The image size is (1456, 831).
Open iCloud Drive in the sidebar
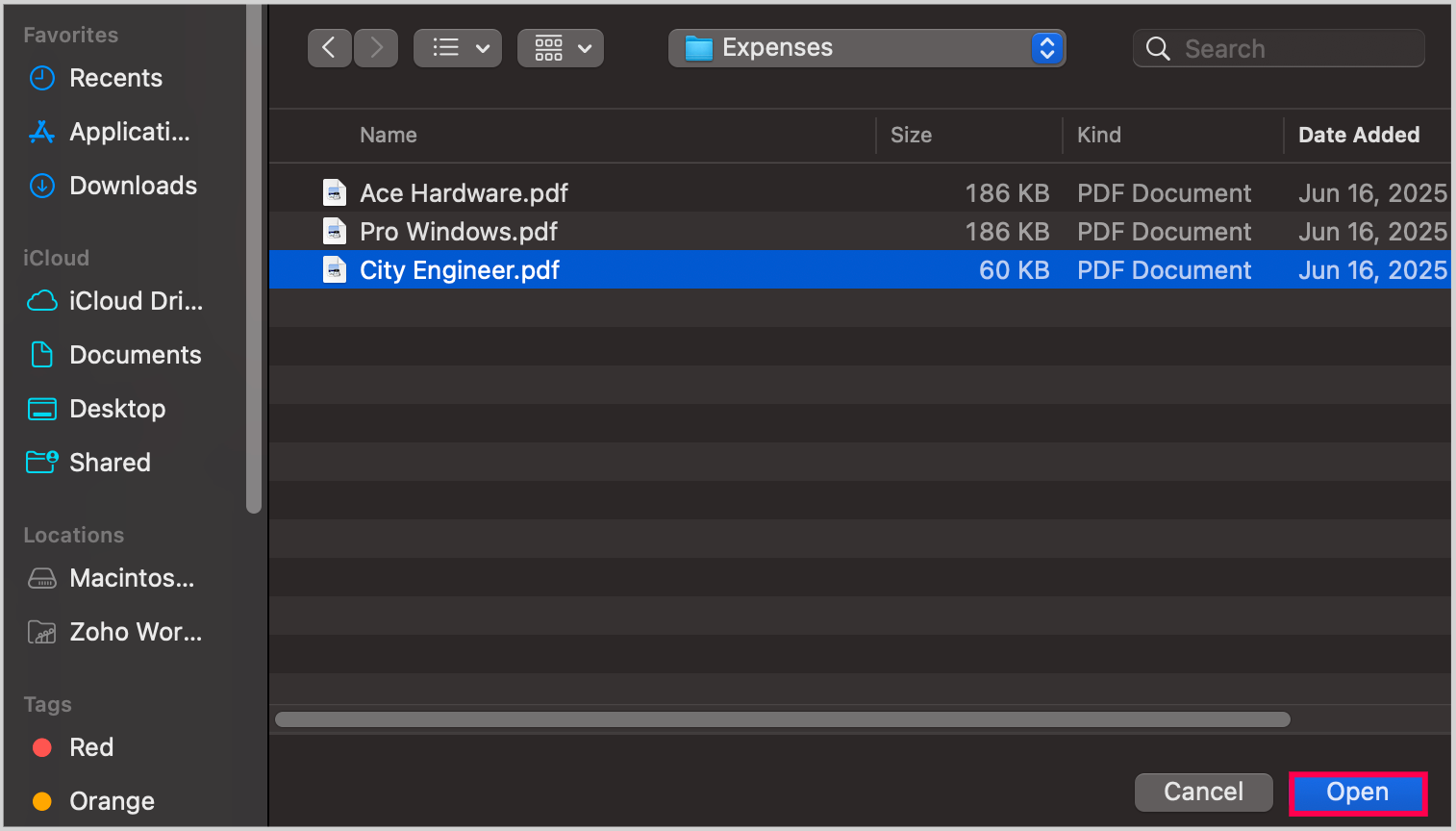click(x=136, y=301)
